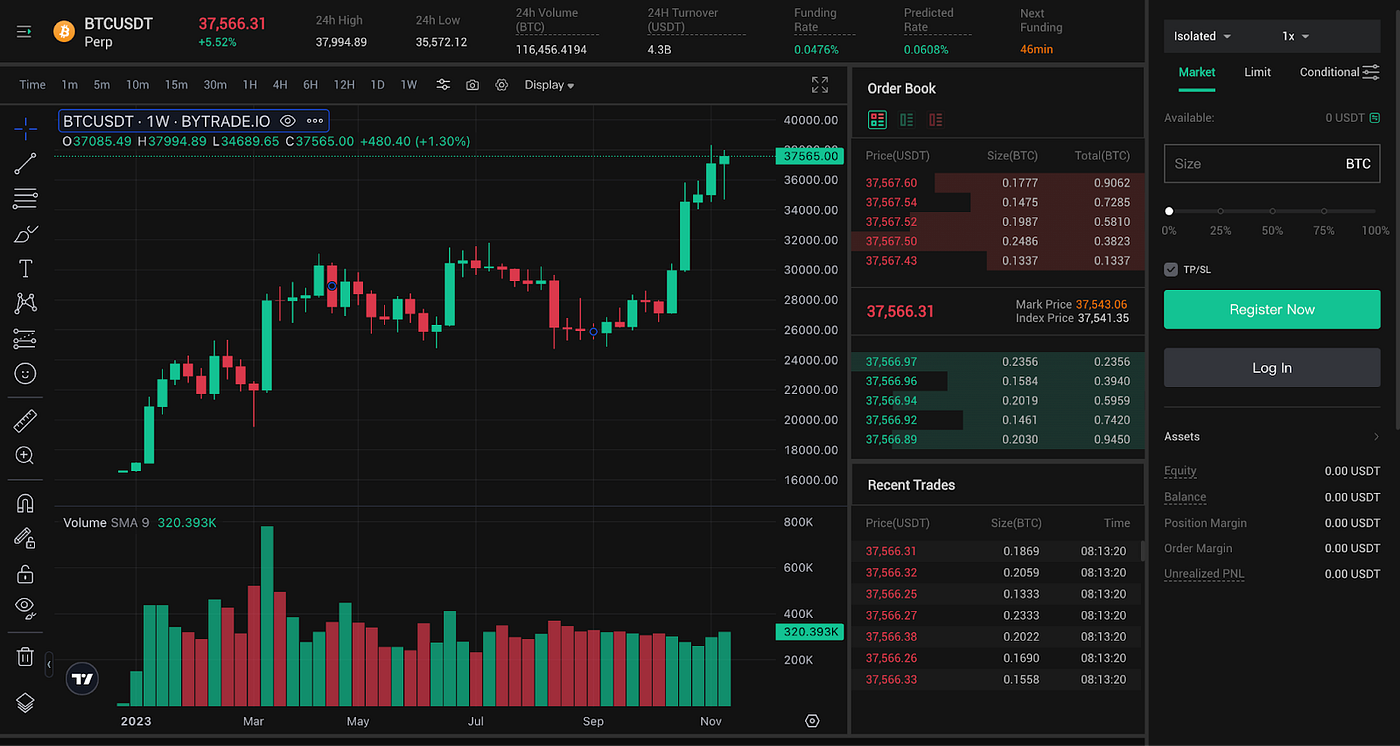Enable the TP/SL checkbox

point(1169,269)
